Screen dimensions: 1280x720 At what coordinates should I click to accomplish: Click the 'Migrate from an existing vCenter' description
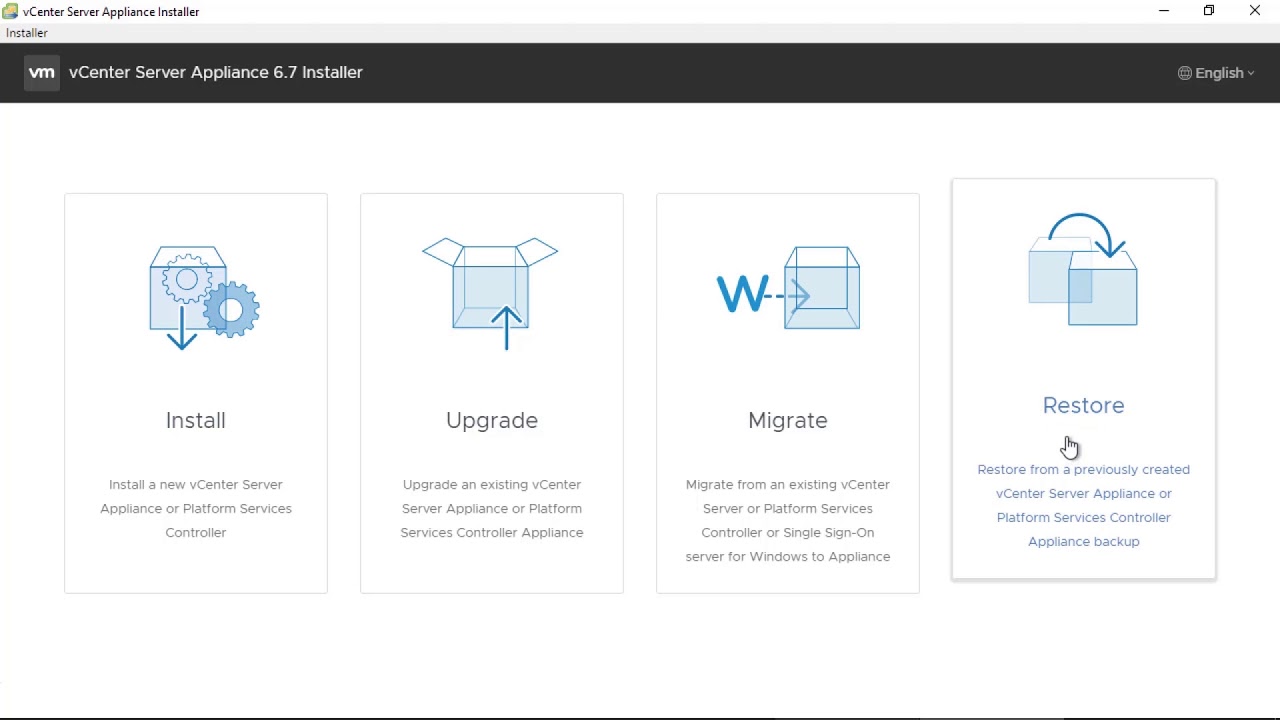click(788, 520)
